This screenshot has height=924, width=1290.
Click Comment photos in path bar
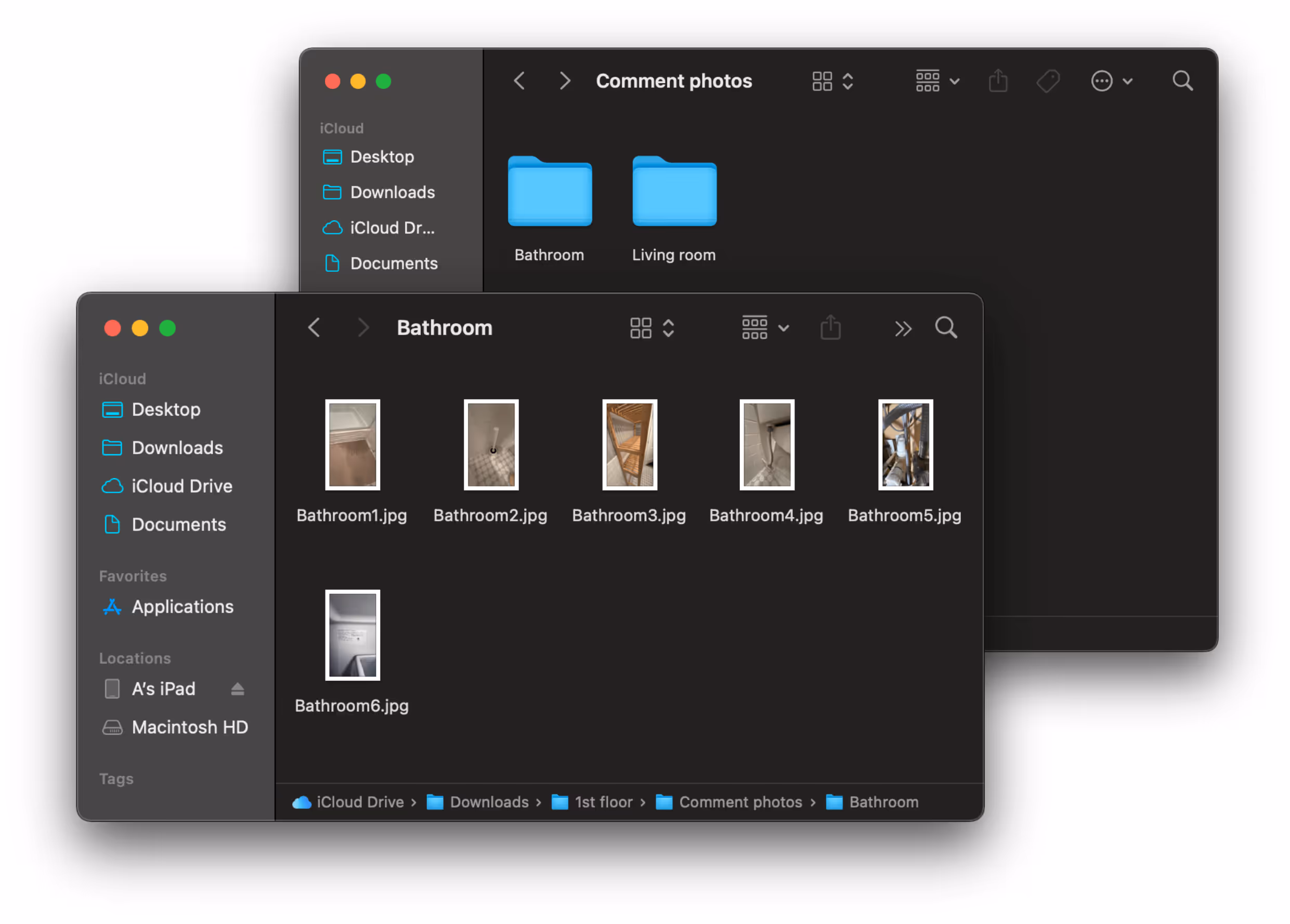coord(739,802)
